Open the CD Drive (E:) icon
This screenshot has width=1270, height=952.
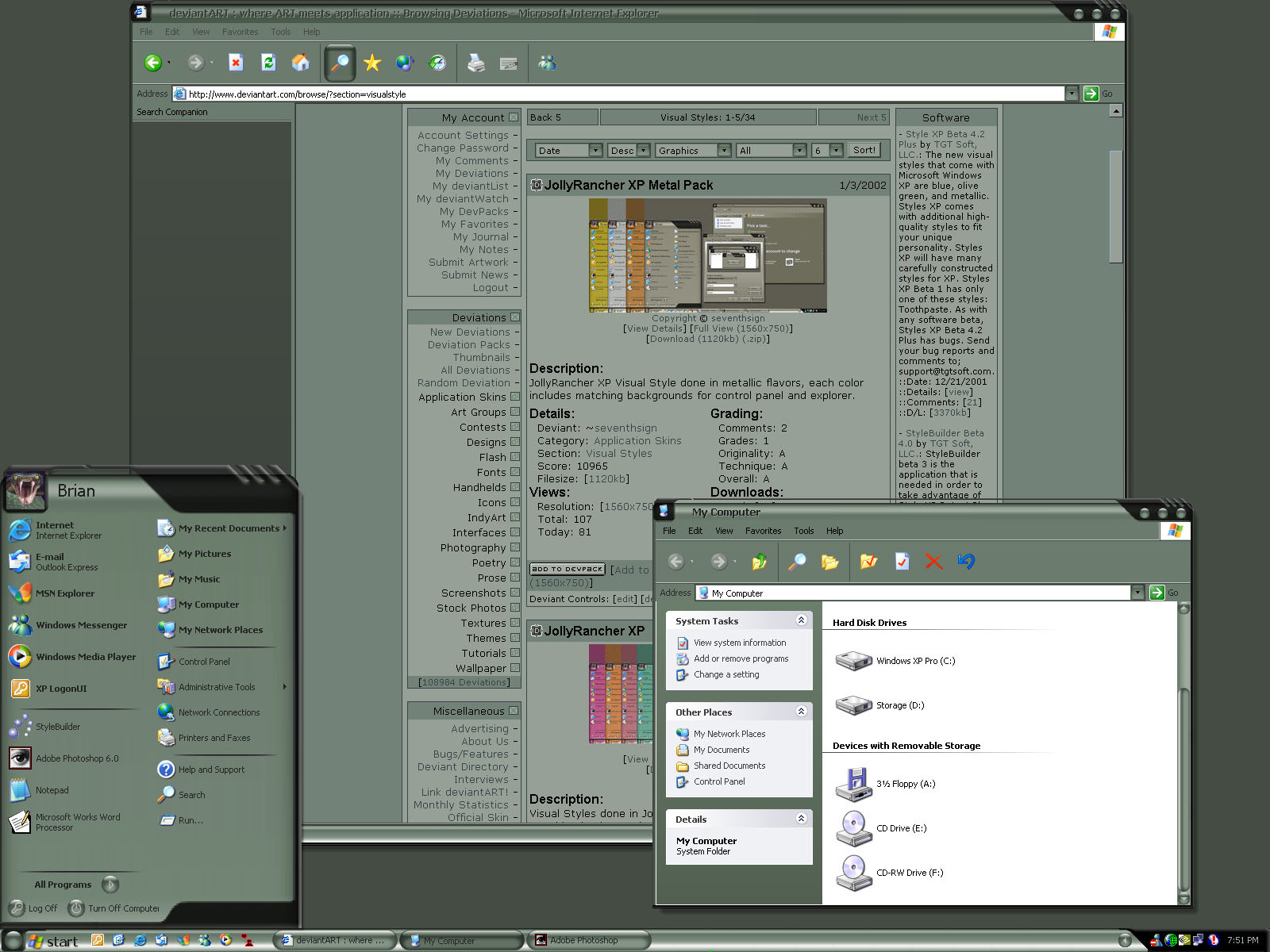pyautogui.click(x=881, y=828)
